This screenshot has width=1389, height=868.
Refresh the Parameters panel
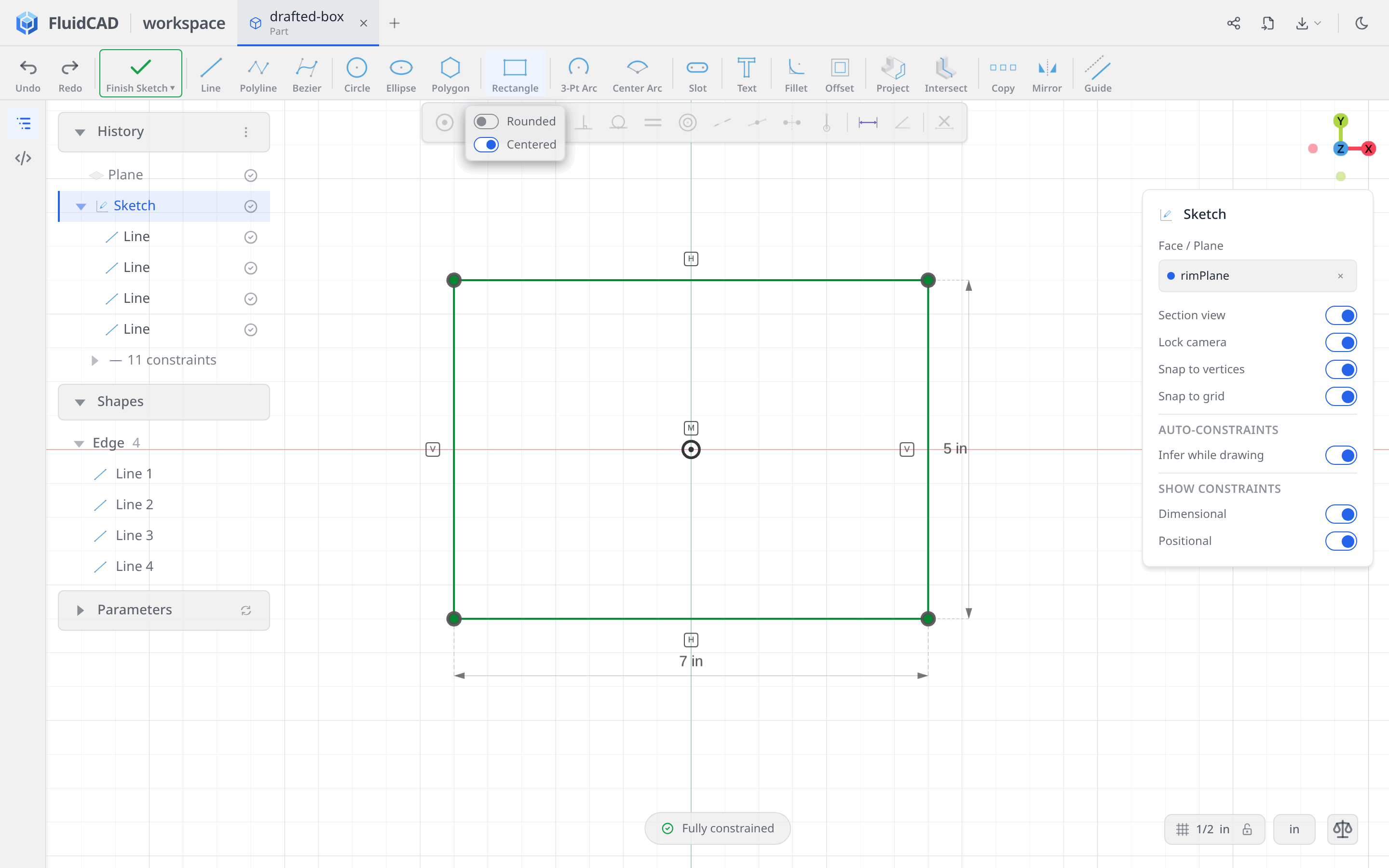[245, 610]
